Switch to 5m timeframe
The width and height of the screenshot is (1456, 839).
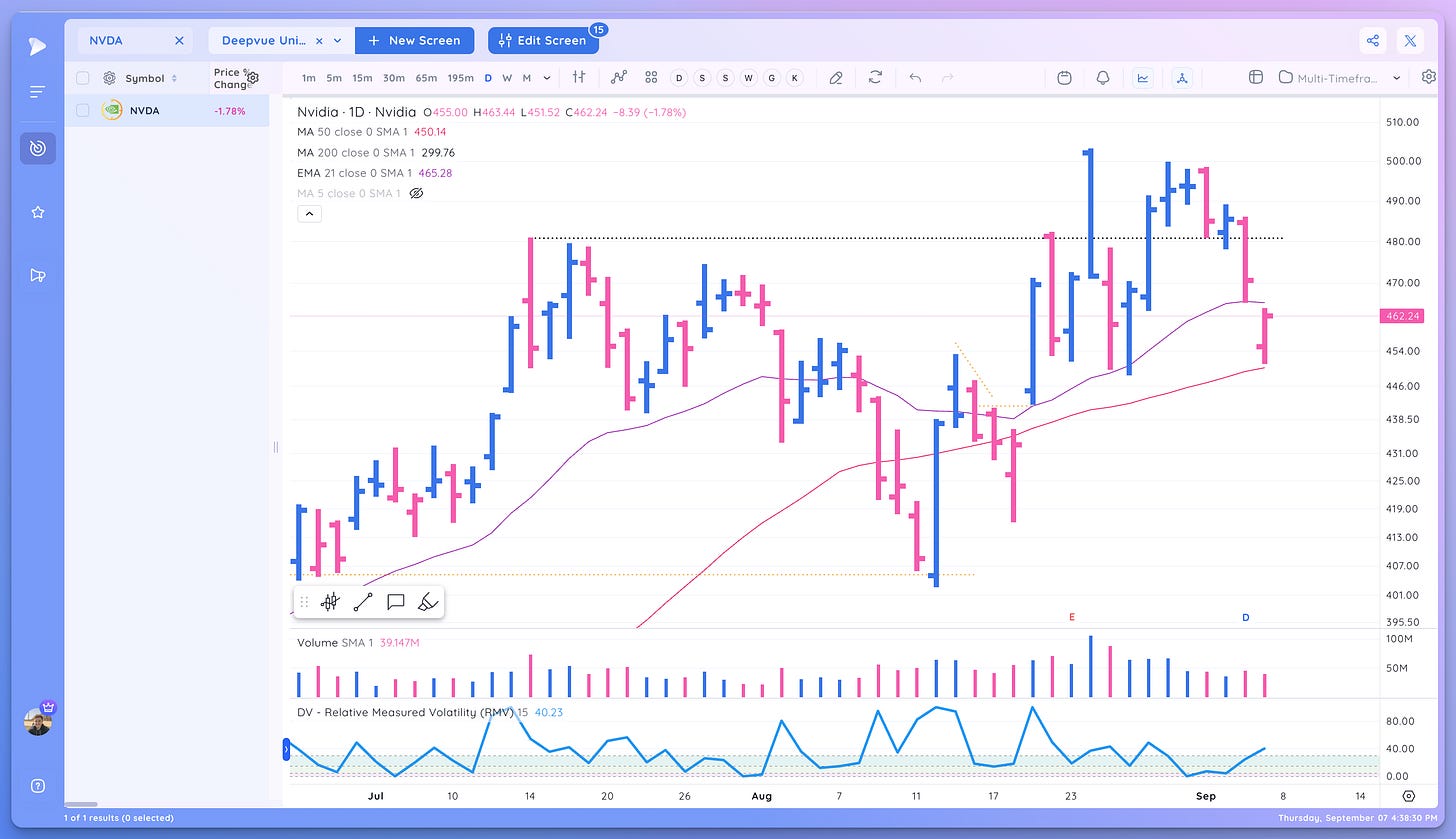pyautogui.click(x=334, y=78)
